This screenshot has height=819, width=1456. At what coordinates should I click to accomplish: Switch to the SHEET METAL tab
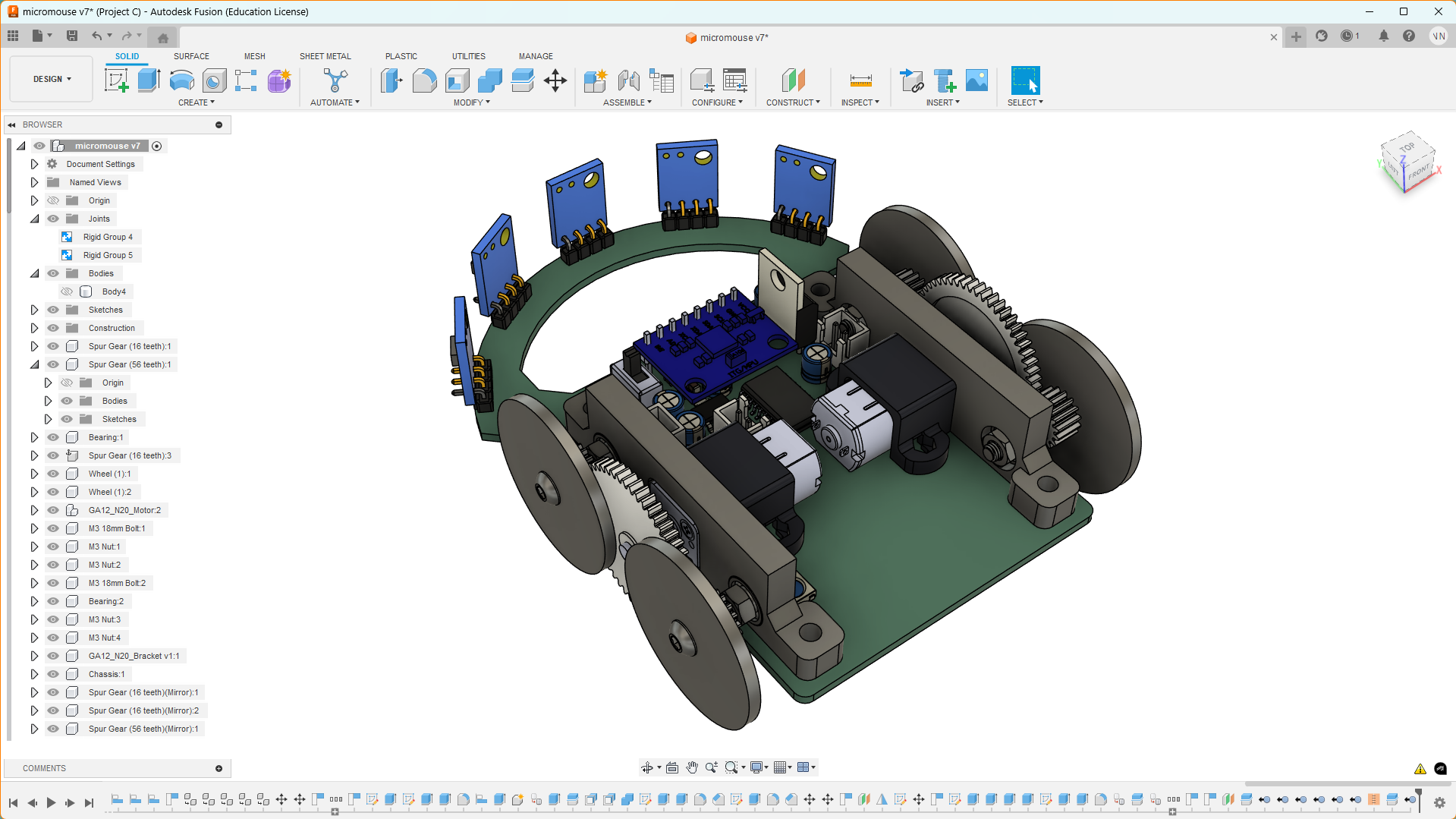tap(325, 56)
